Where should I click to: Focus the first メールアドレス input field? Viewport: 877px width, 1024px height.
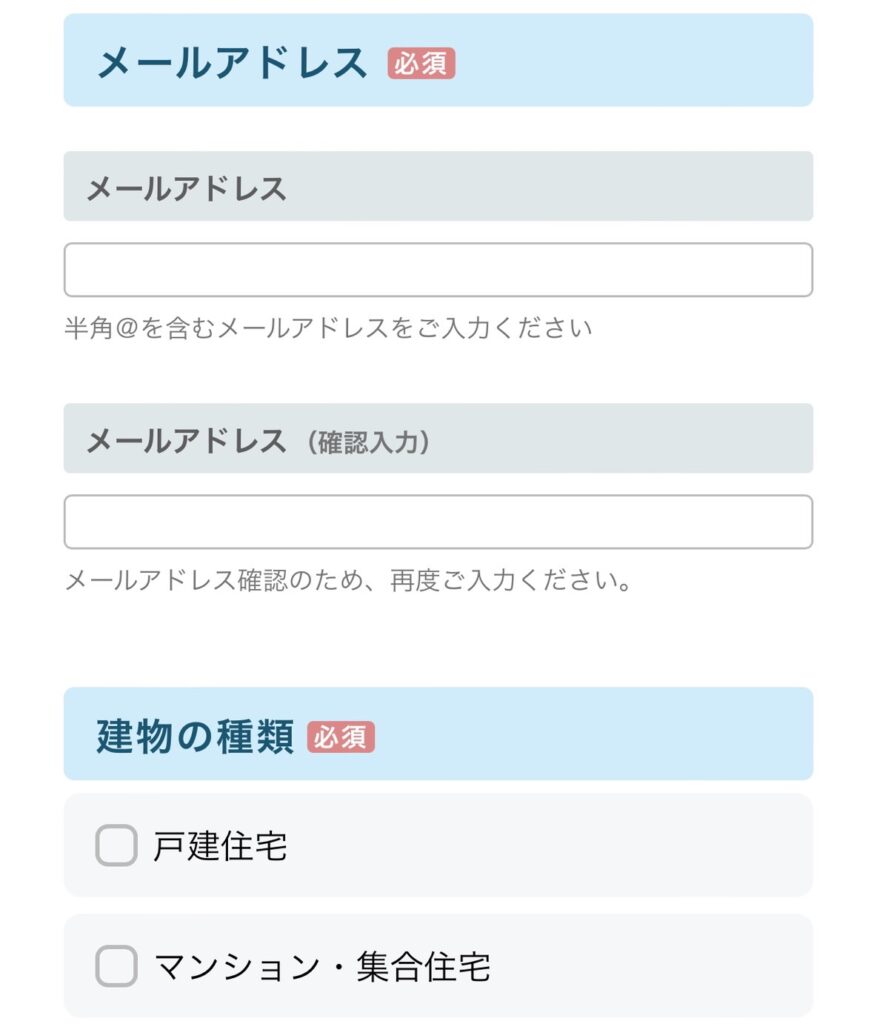(x=438, y=270)
